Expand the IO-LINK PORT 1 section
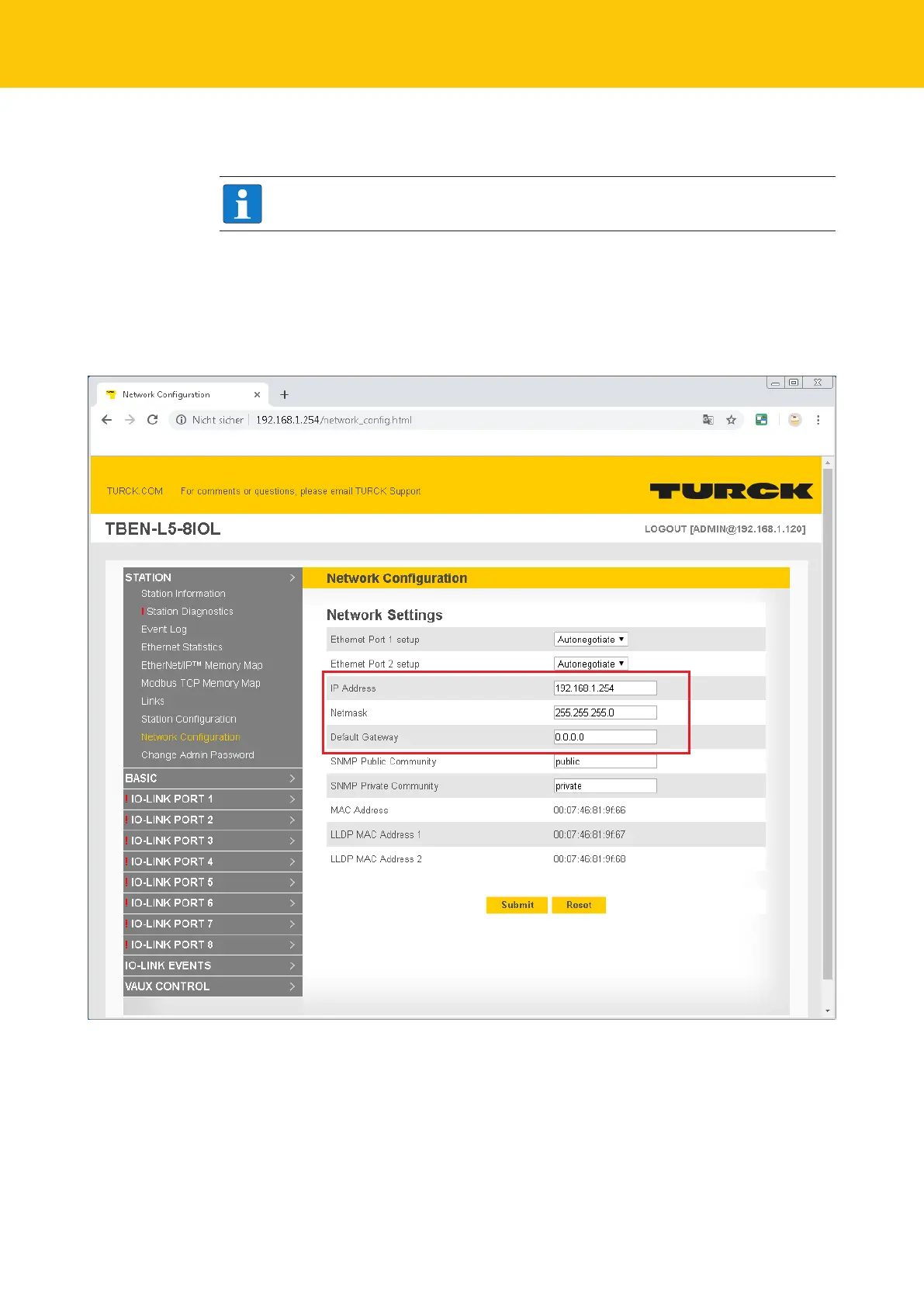 pos(213,799)
